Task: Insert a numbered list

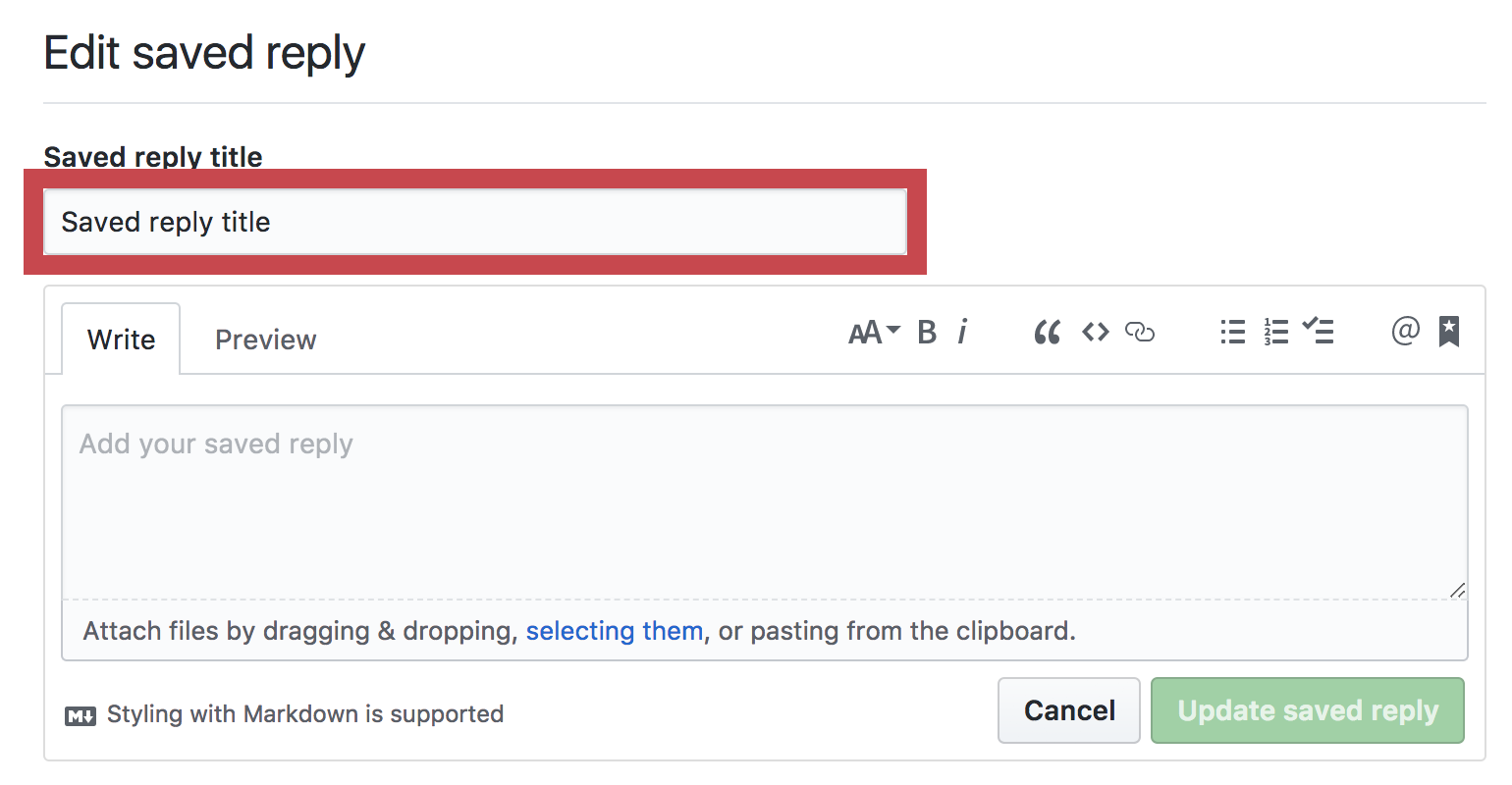Action: click(1275, 333)
